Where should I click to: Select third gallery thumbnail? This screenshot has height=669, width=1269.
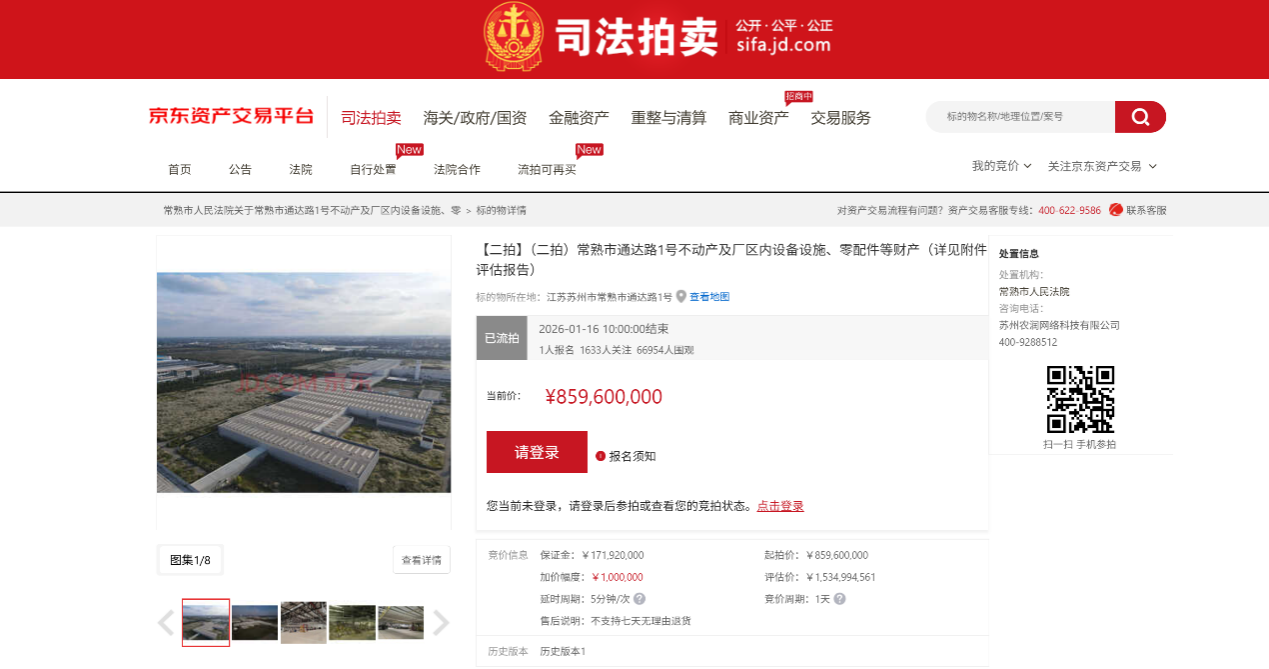coord(304,623)
